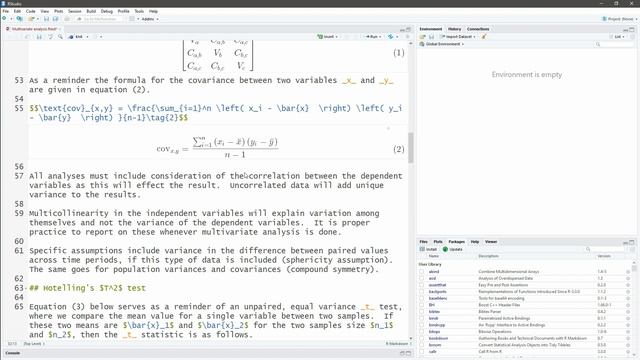Viewport: 640px width, 360px height.
Task: Click the Workspace Panes layout icon
Action: click(132, 19)
